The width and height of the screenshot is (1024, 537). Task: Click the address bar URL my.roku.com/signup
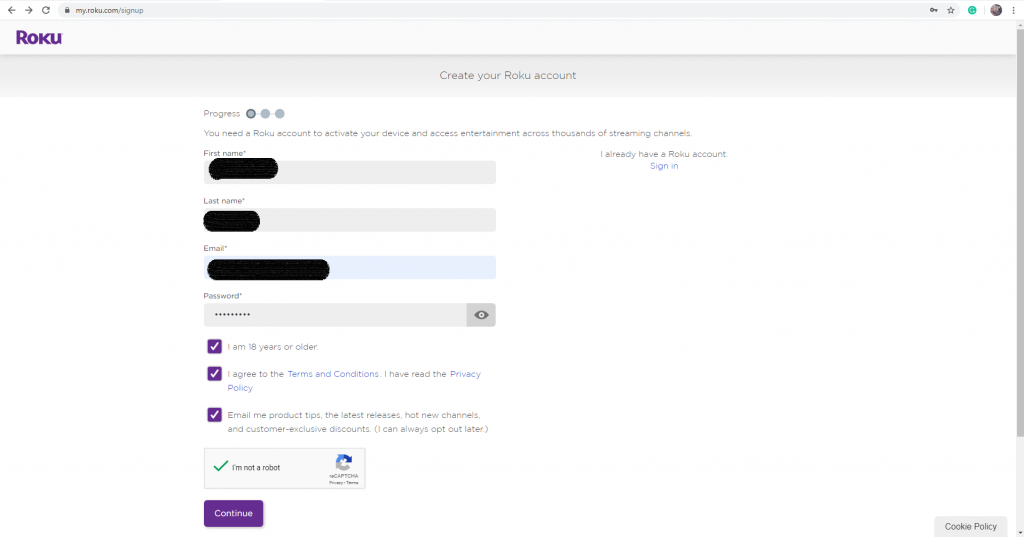coord(109,10)
